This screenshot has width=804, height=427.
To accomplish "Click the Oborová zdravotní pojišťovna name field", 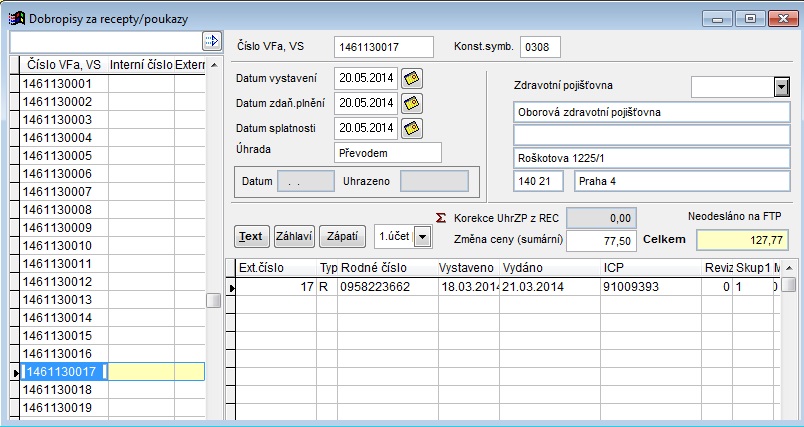I will point(652,112).
